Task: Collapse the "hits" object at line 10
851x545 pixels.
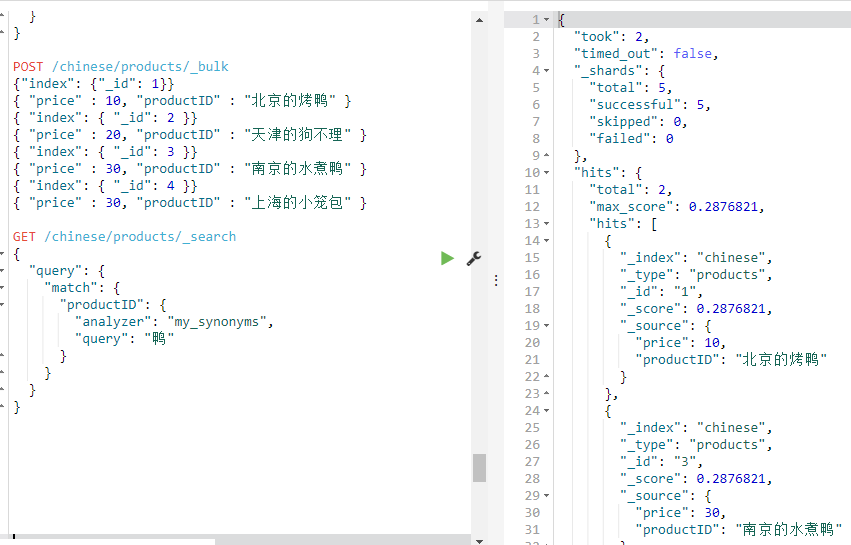Action: coord(547,173)
